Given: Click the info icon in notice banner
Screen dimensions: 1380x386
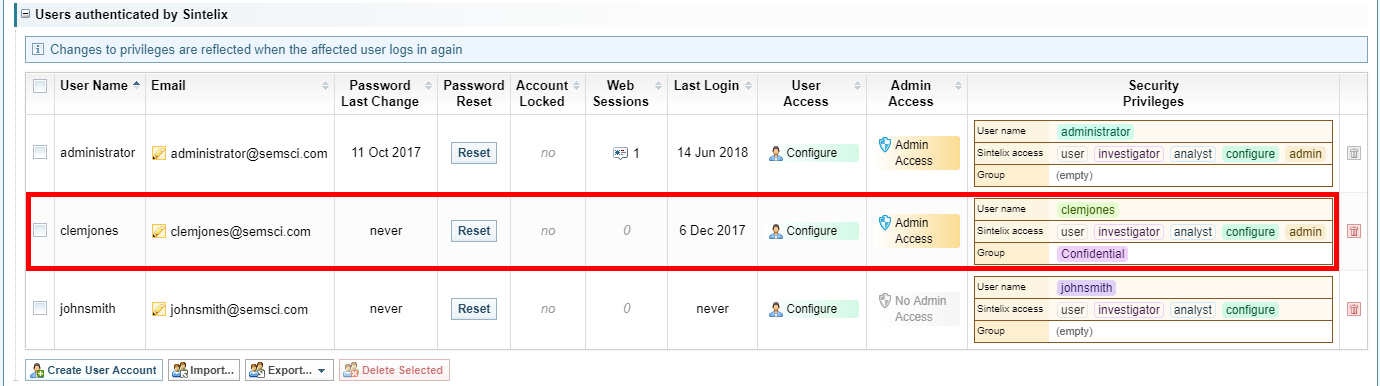Looking at the screenshot, I should [x=38, y=49].
